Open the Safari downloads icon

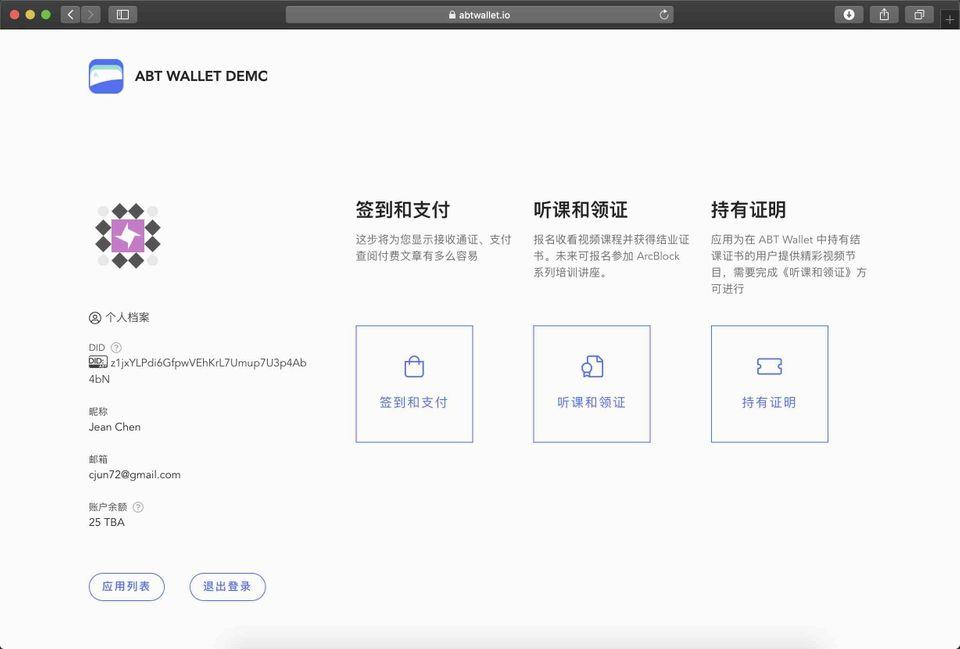point(849,15)
